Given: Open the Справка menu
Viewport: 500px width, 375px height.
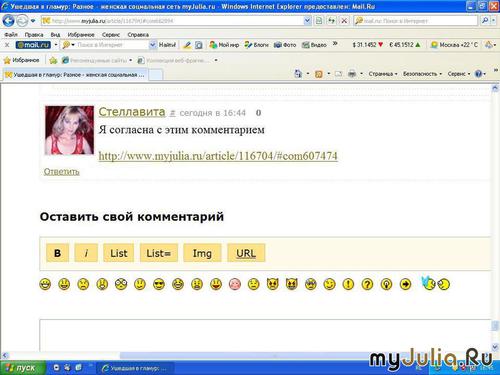Looking at the screenshot, I should pyautogui.click(x=138, y=35).
